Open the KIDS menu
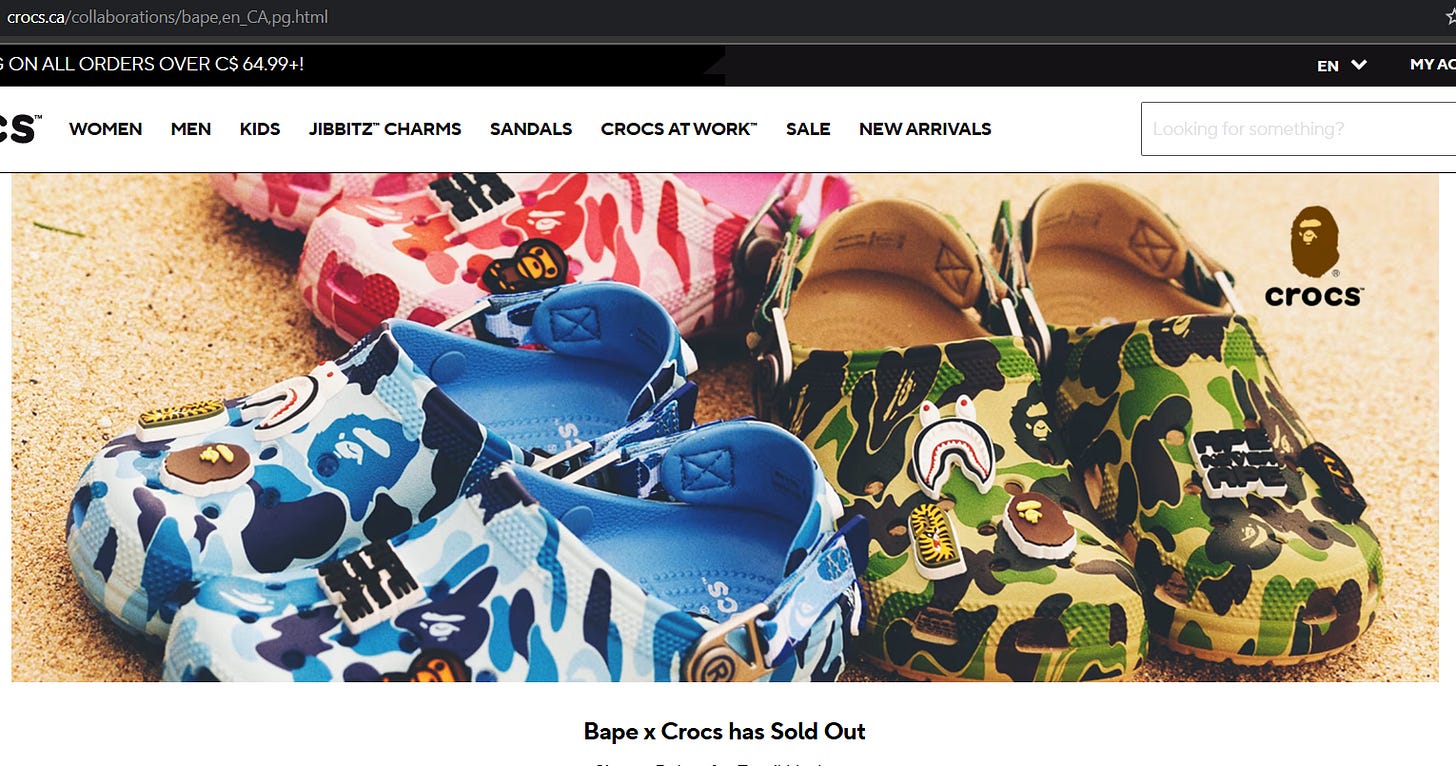Viewport: 1456px width, 766px height. [260, 129]
